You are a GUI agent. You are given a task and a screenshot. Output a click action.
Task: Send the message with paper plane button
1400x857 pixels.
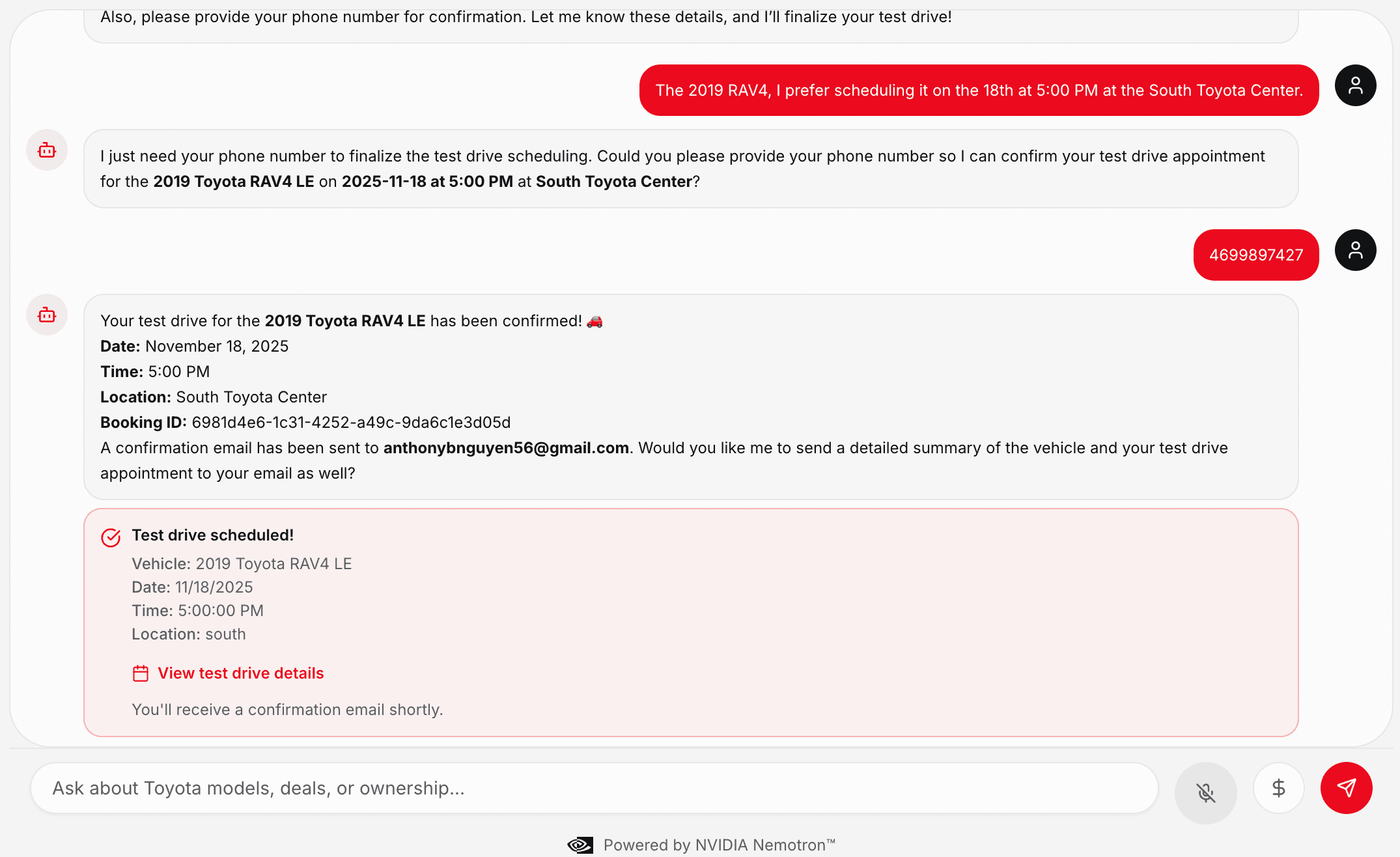pos(1346,788)
